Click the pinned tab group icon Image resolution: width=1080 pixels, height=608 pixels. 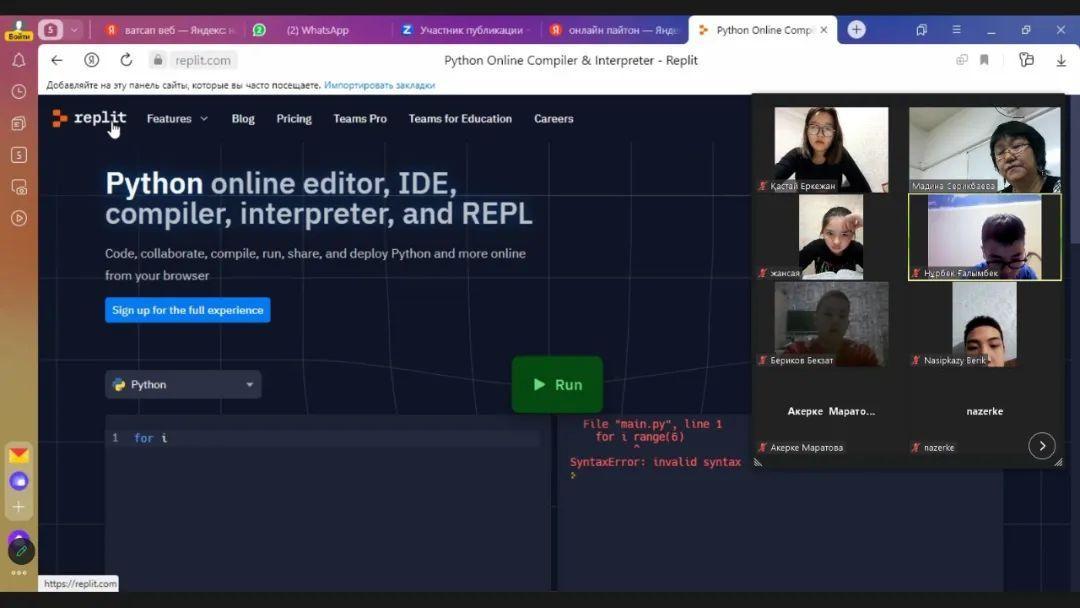pyautogui.click(x=50, y=30)
